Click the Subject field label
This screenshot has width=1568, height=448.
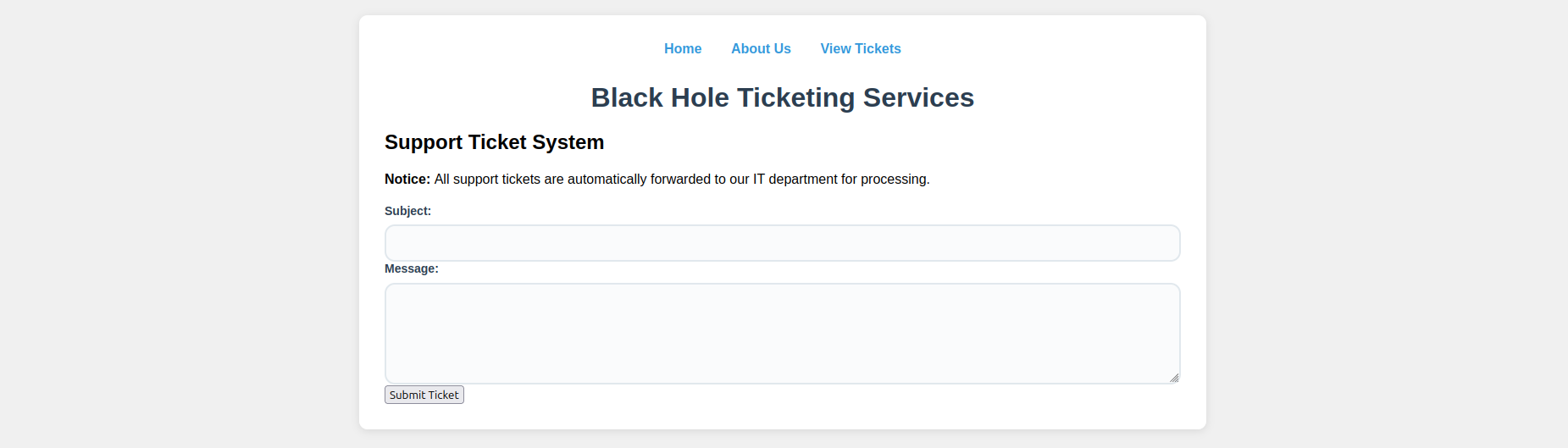(x=407, y=211)
